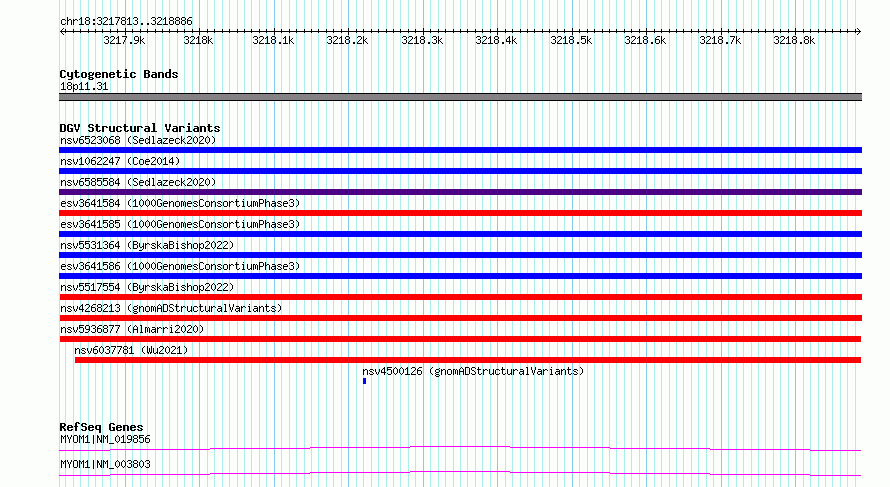Open variant esv3641586 label
The image size is (890, 487).
coord(180,266)
